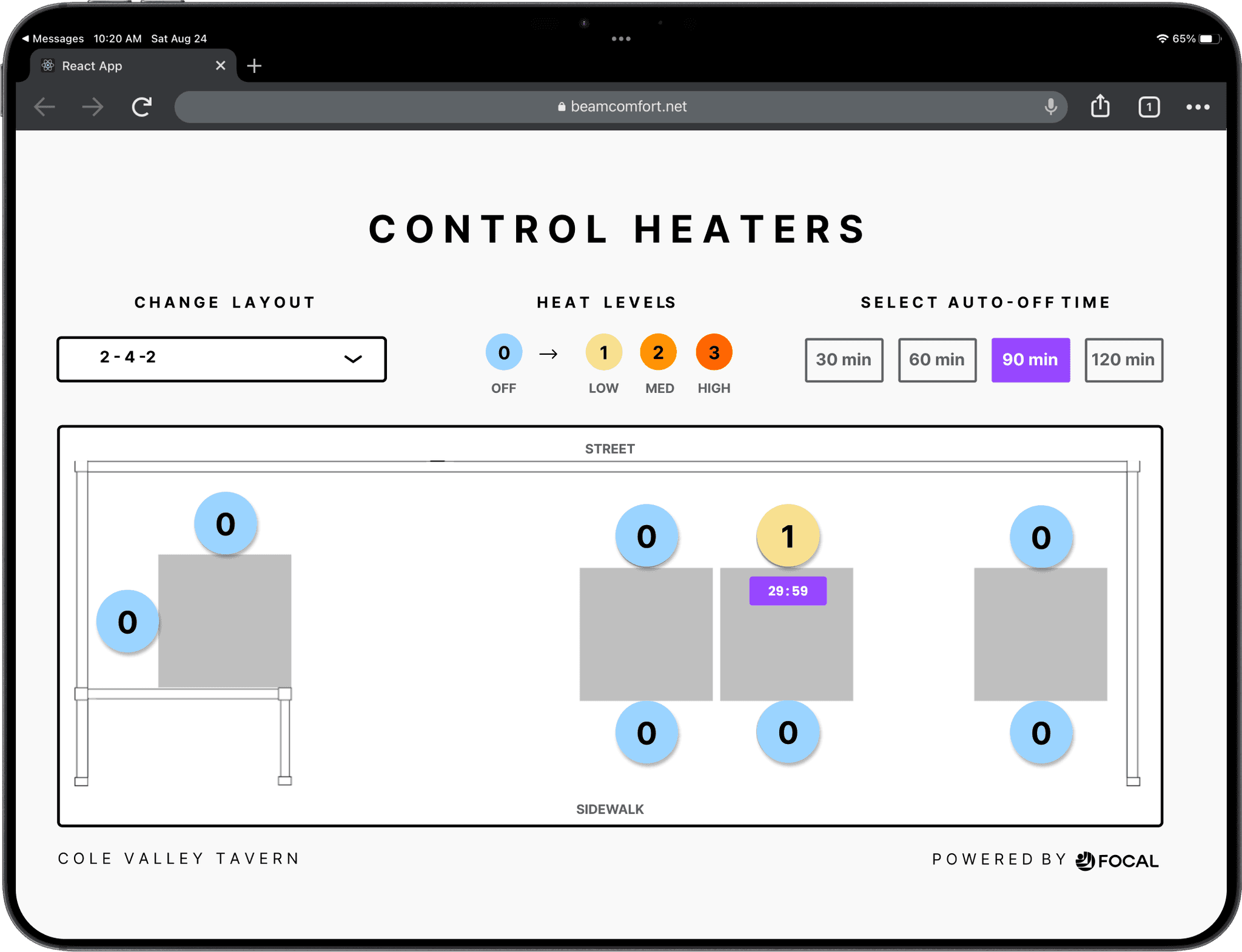The image size is (1242, 952).
Task: Click the chevron in Change Layout box
Action: click(353, 359)
